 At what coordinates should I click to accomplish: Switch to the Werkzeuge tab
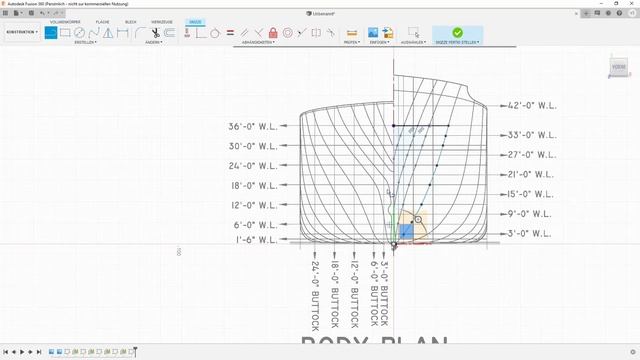[x=162, y=22]
